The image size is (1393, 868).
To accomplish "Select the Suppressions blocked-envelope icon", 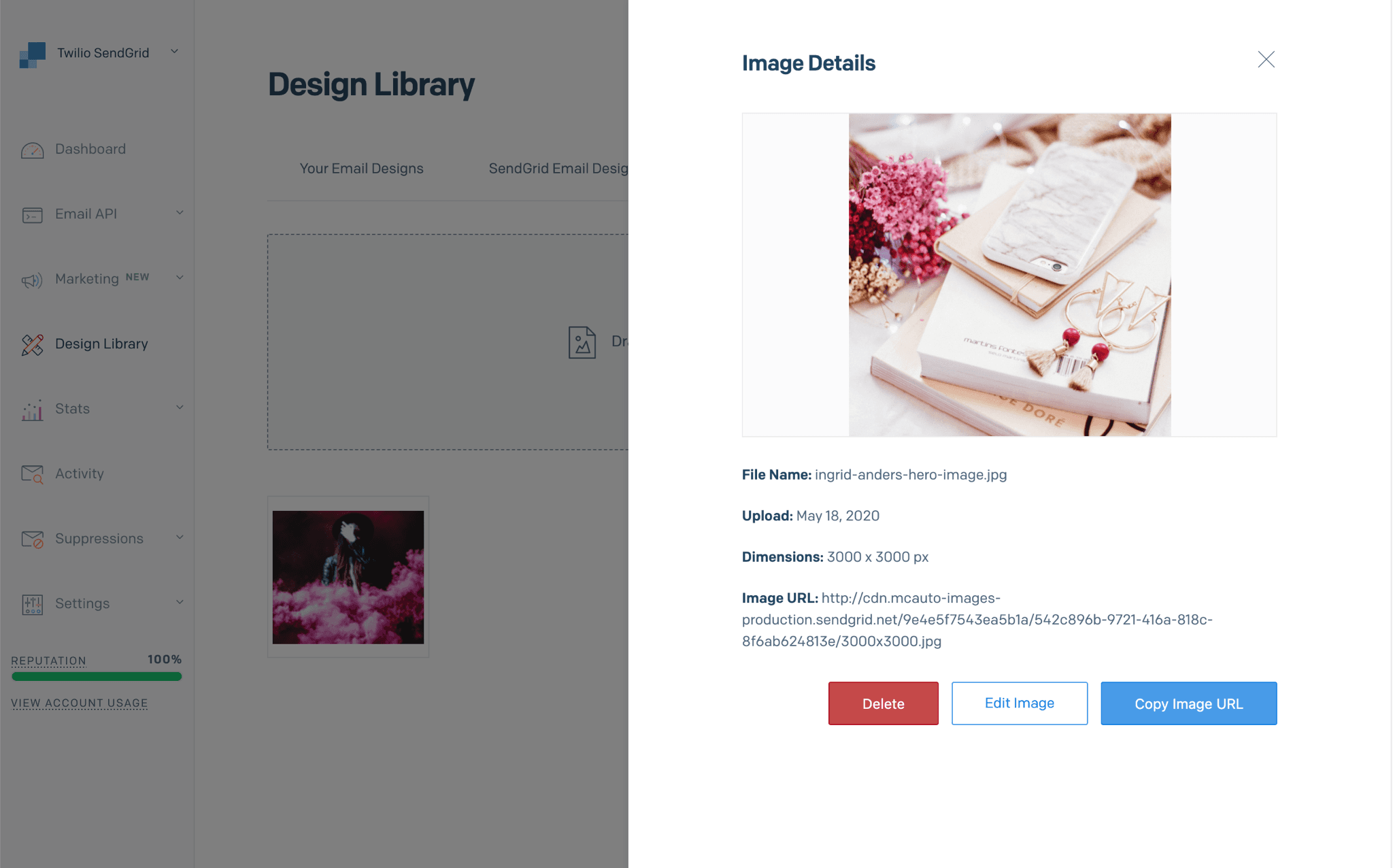I will click(31, 538).
